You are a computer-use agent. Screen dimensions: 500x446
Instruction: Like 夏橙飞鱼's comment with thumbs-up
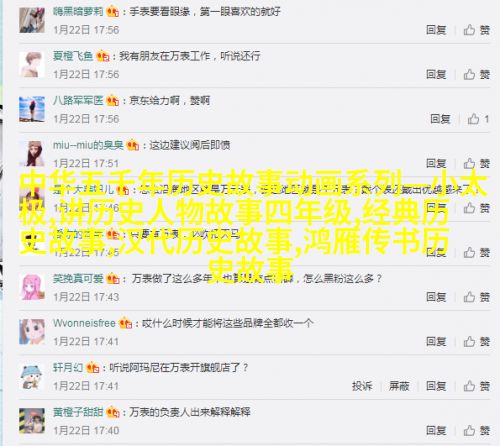[x=476, y=74]
